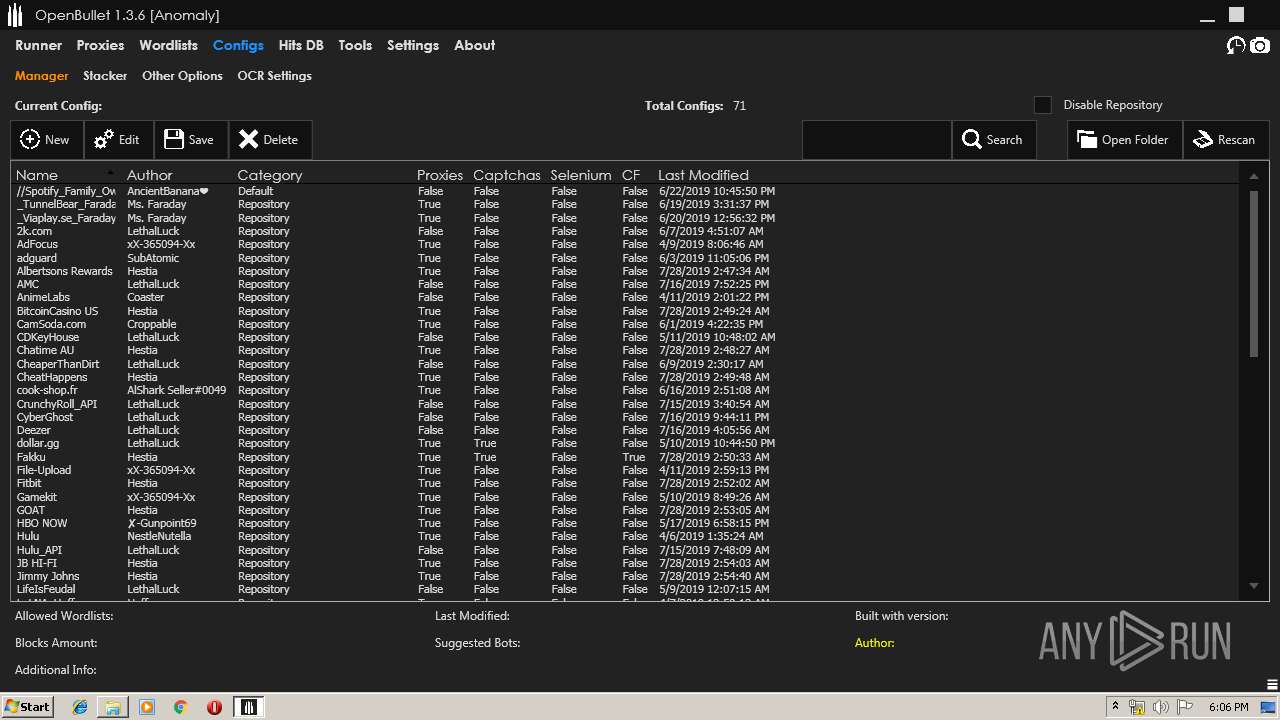Select the Jimmy Johns config row
1280x720 pixels.
tap(625, 576)
